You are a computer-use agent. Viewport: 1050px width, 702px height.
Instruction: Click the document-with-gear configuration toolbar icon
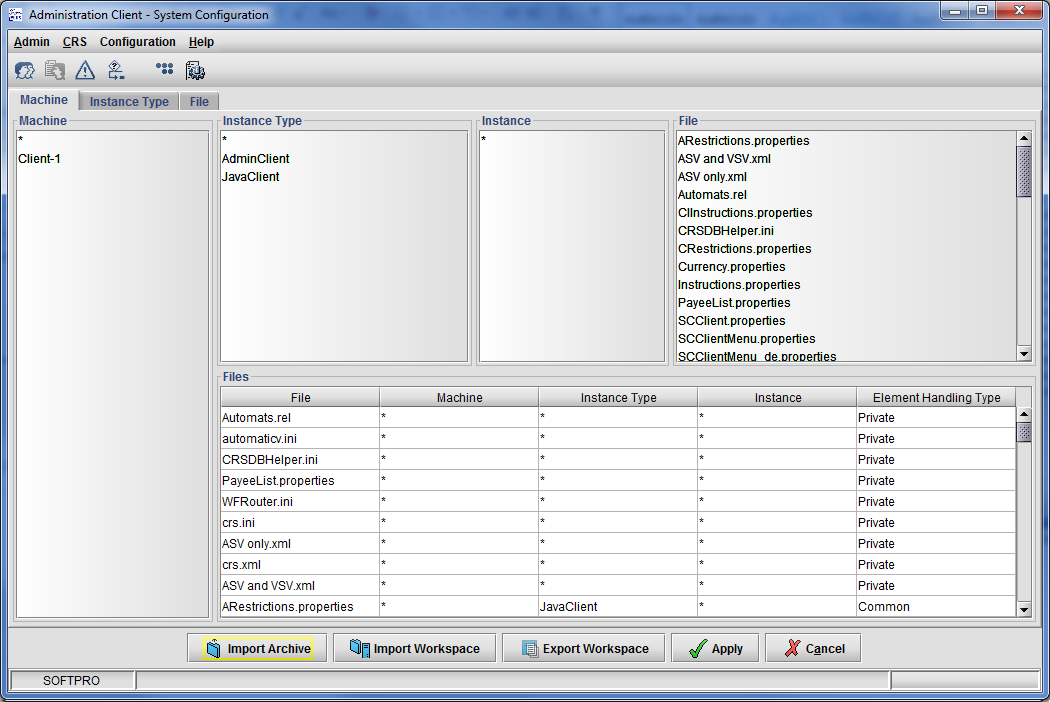click(x=195, y=70)
